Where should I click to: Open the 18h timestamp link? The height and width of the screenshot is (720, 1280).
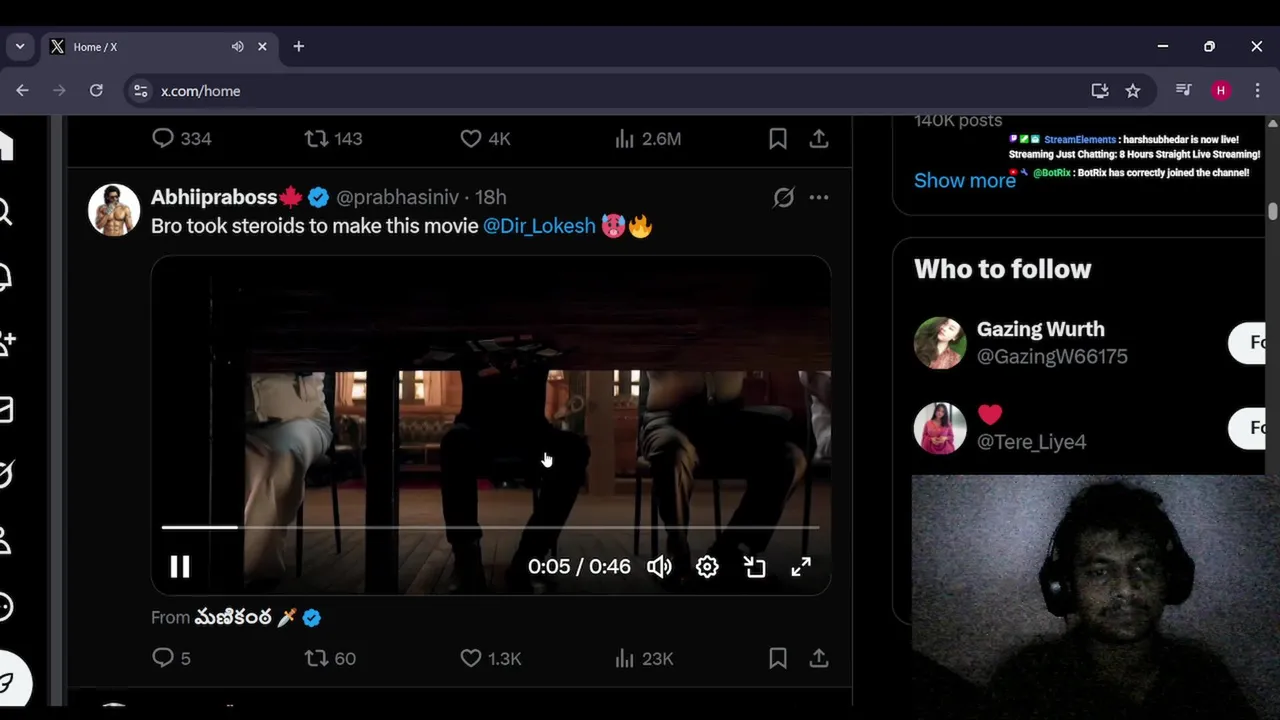(x=490, y=197)
